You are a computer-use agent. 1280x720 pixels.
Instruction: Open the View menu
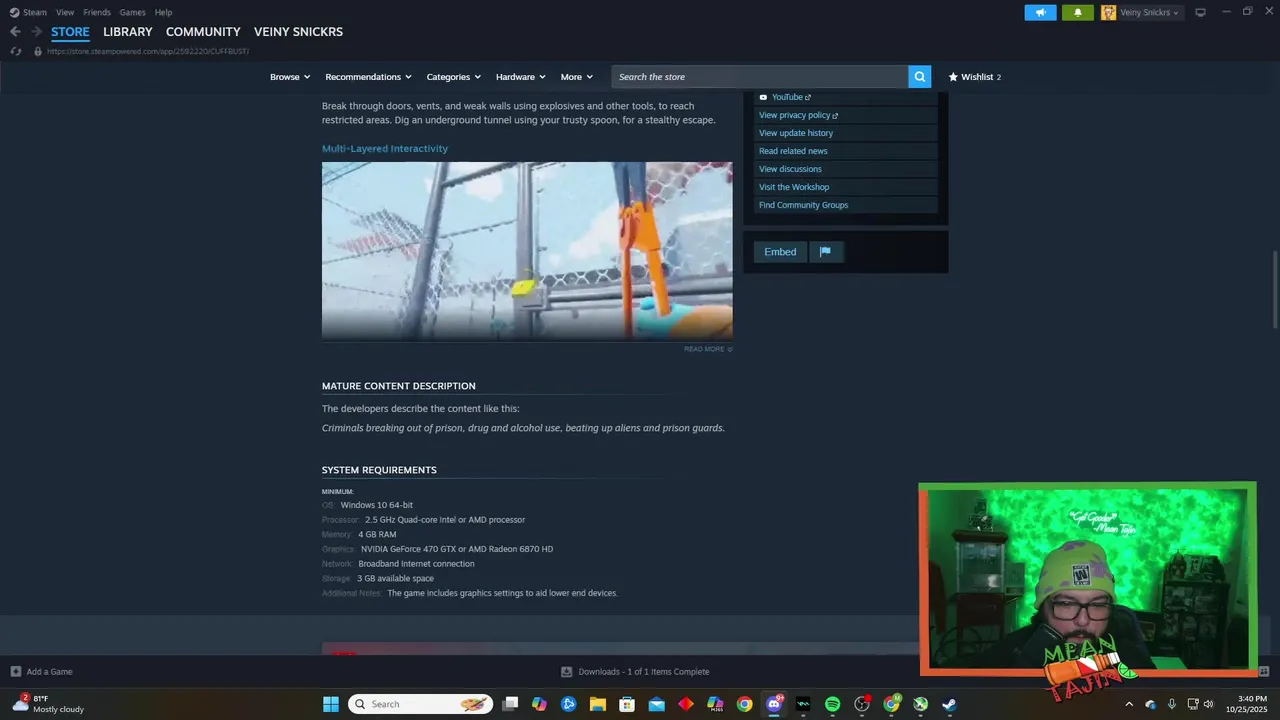pyautogui.click(x=65, y=12)
